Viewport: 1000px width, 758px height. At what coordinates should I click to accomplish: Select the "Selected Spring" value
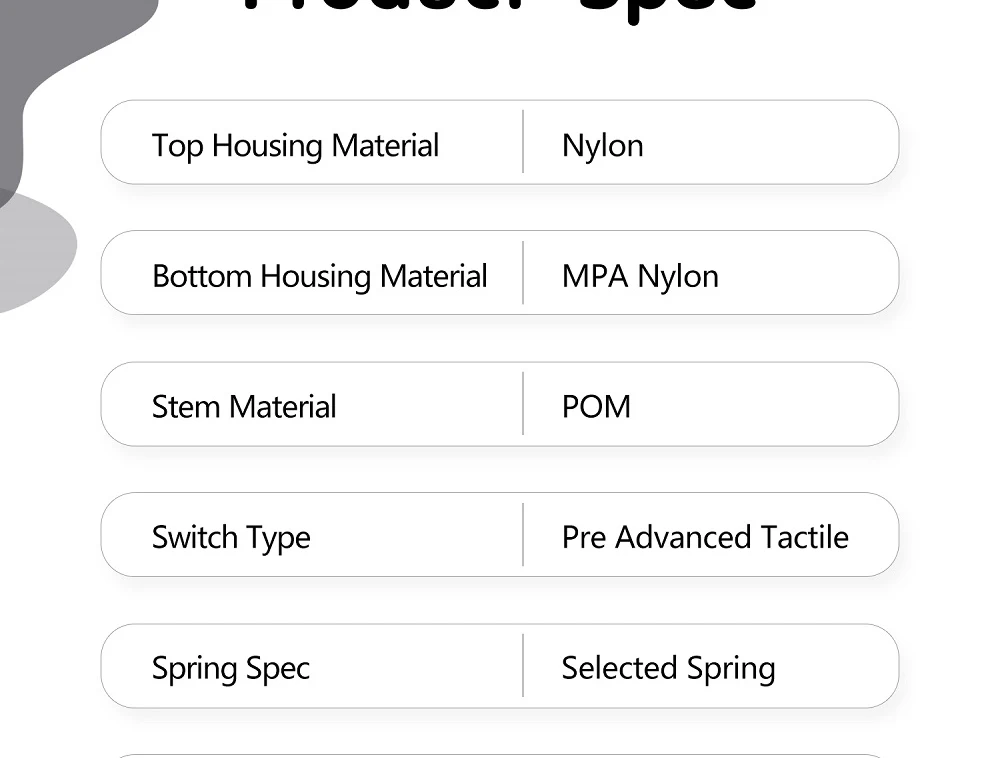coord(668,668)
